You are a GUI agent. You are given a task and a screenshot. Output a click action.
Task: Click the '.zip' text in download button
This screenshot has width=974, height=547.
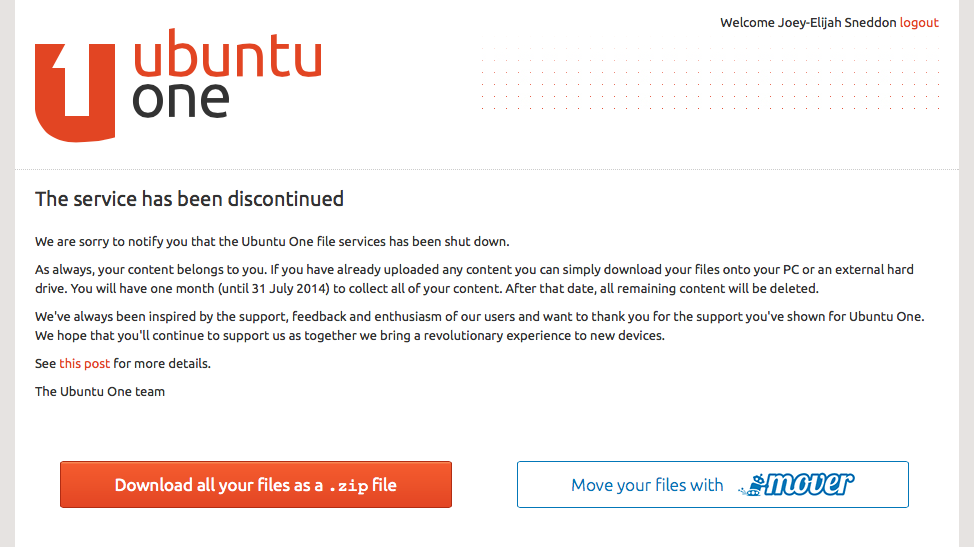(347, 486)
